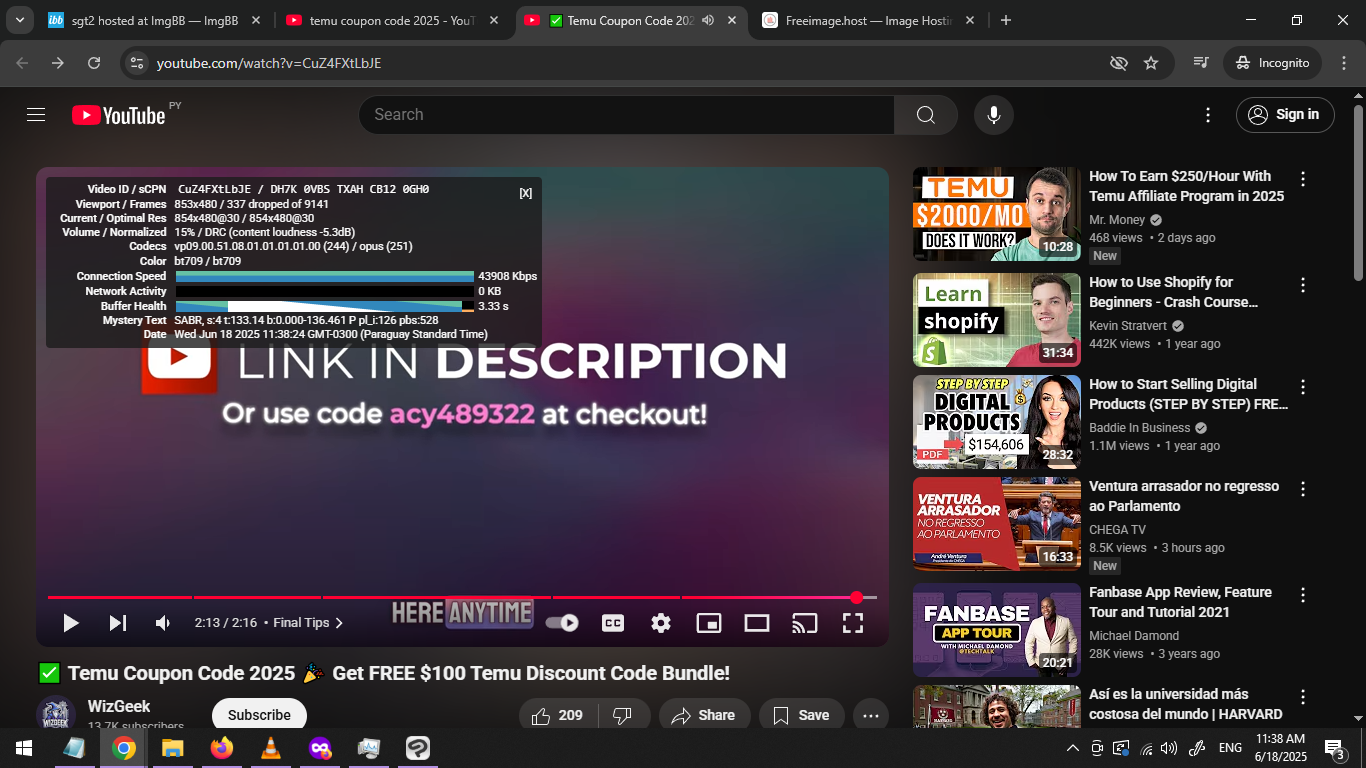The height and width of the screenshot is (768, 1366).
Task: Open the Shopify for Beginners video thumbnail
Action: pos(997,320)
